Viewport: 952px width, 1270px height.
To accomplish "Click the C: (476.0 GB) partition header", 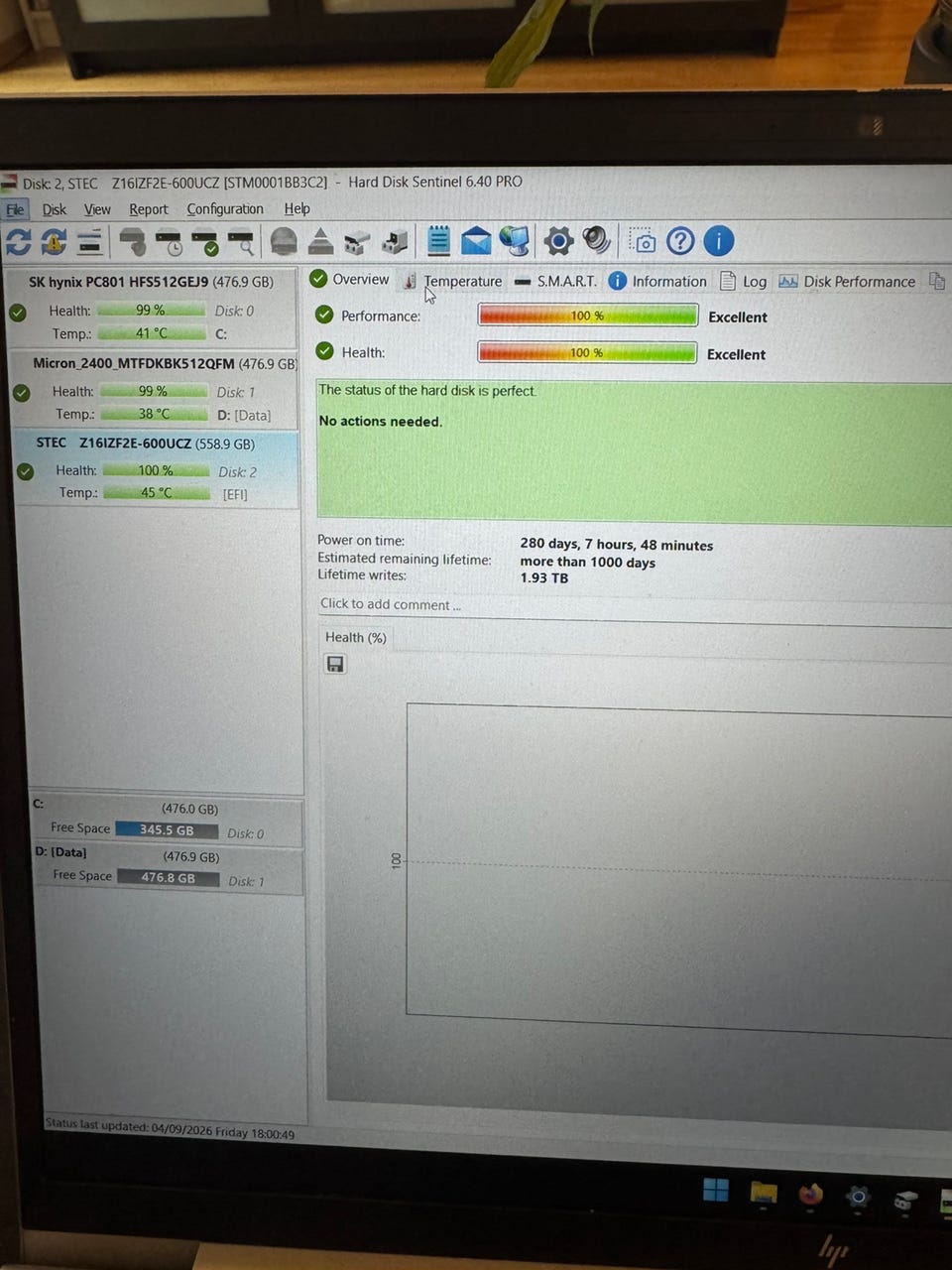I will [168, 807].
